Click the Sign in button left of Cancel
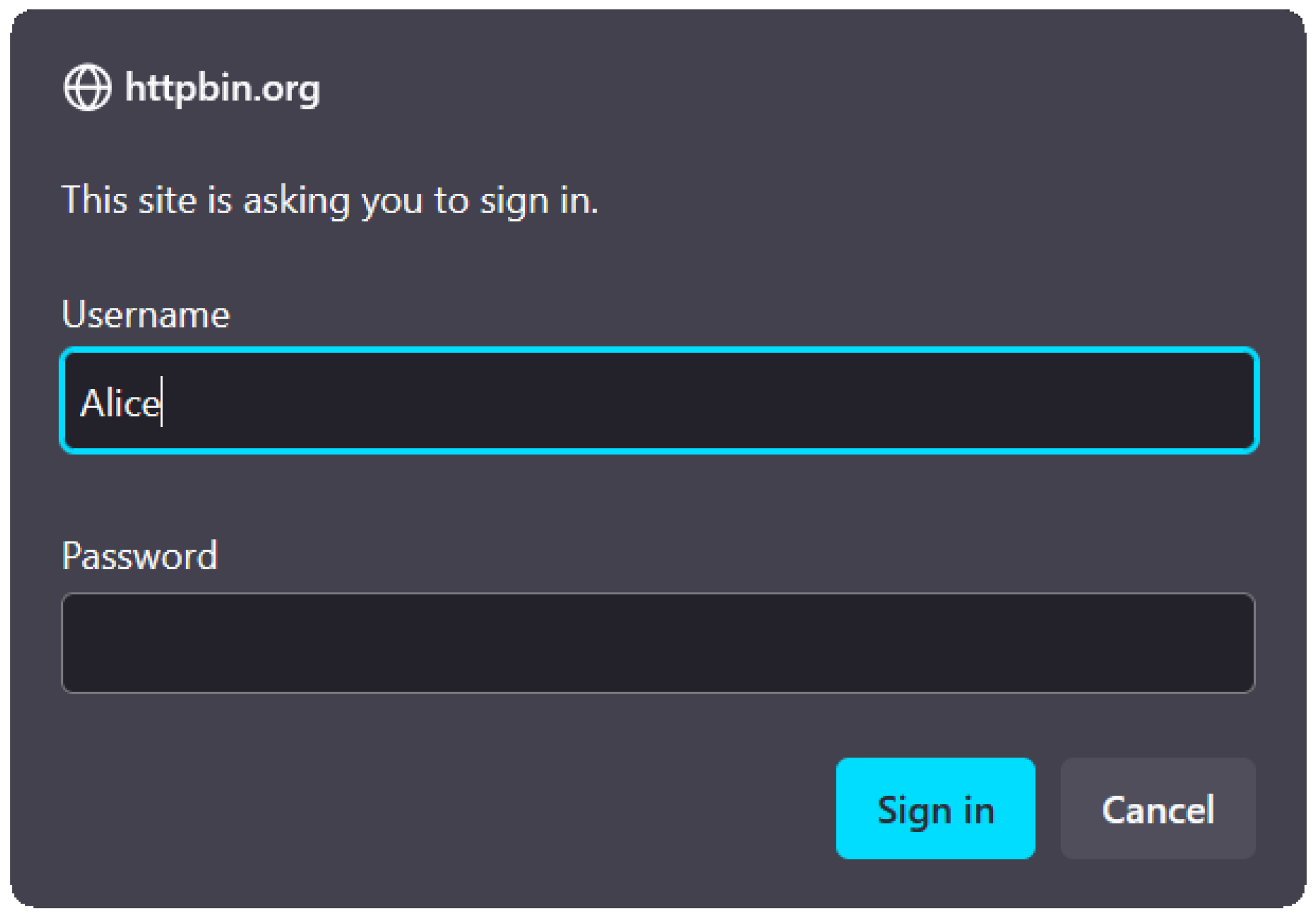1316x919 pixels. pos(936,809)
